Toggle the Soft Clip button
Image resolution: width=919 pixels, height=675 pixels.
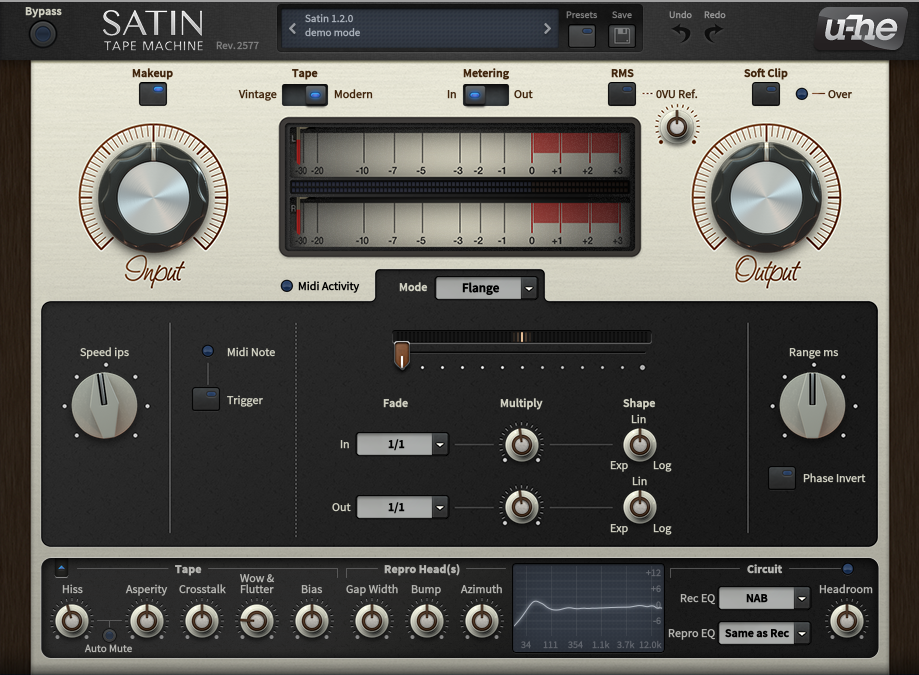(x=766, y=94)
